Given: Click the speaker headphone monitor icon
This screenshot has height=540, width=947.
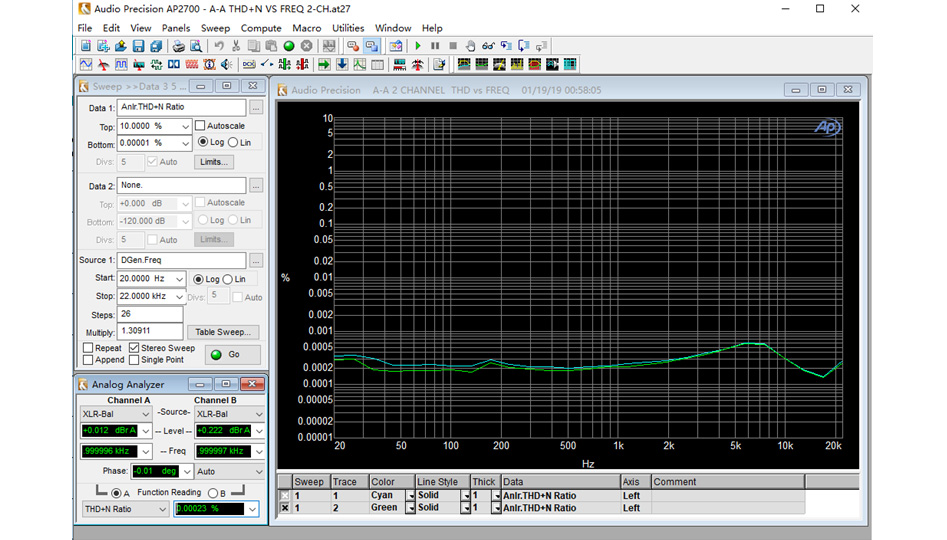Looking at the screenshot, I should click(x=226, y=64).
